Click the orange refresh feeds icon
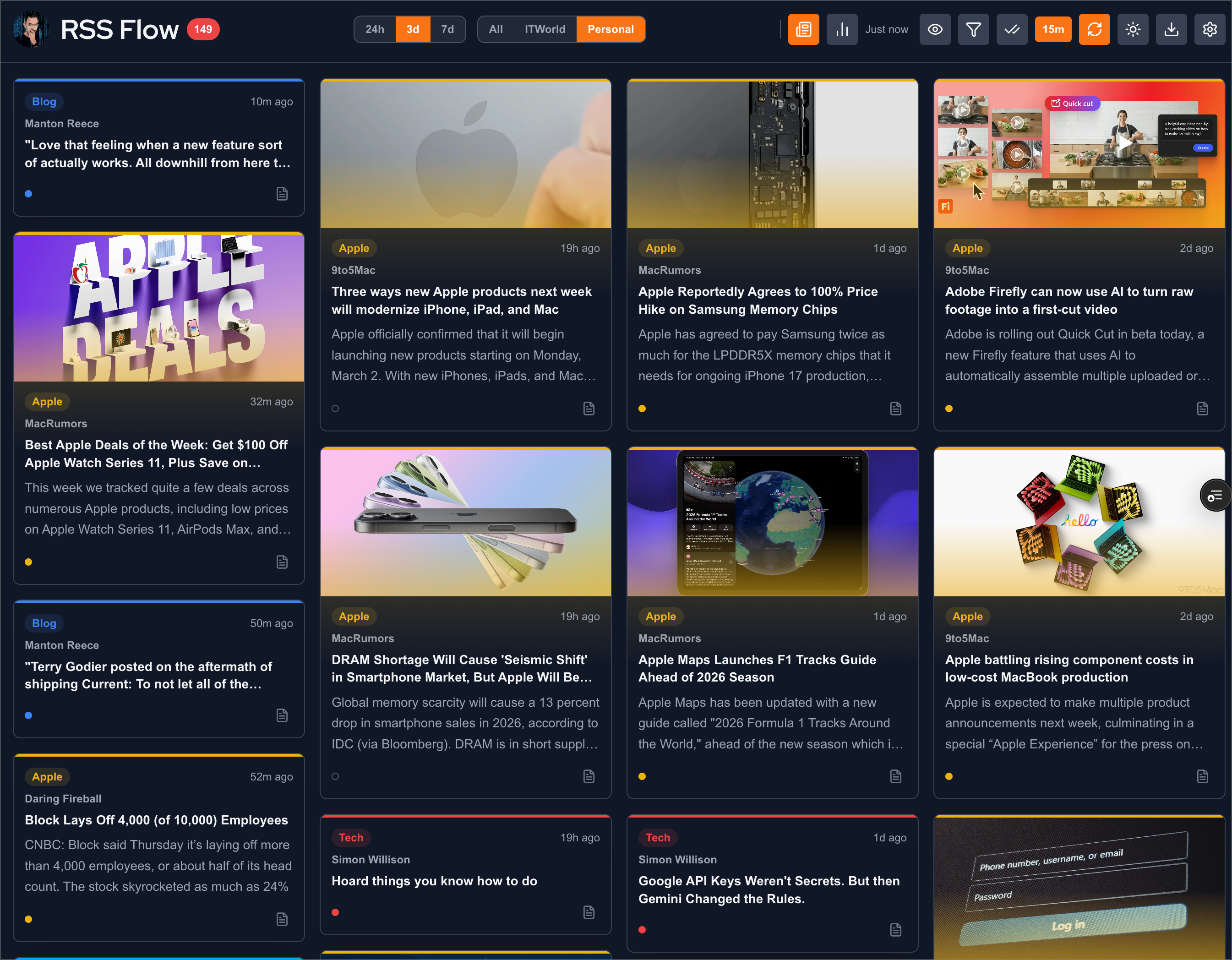Viewport: 1232px width, 960px height. (1094, 29)
